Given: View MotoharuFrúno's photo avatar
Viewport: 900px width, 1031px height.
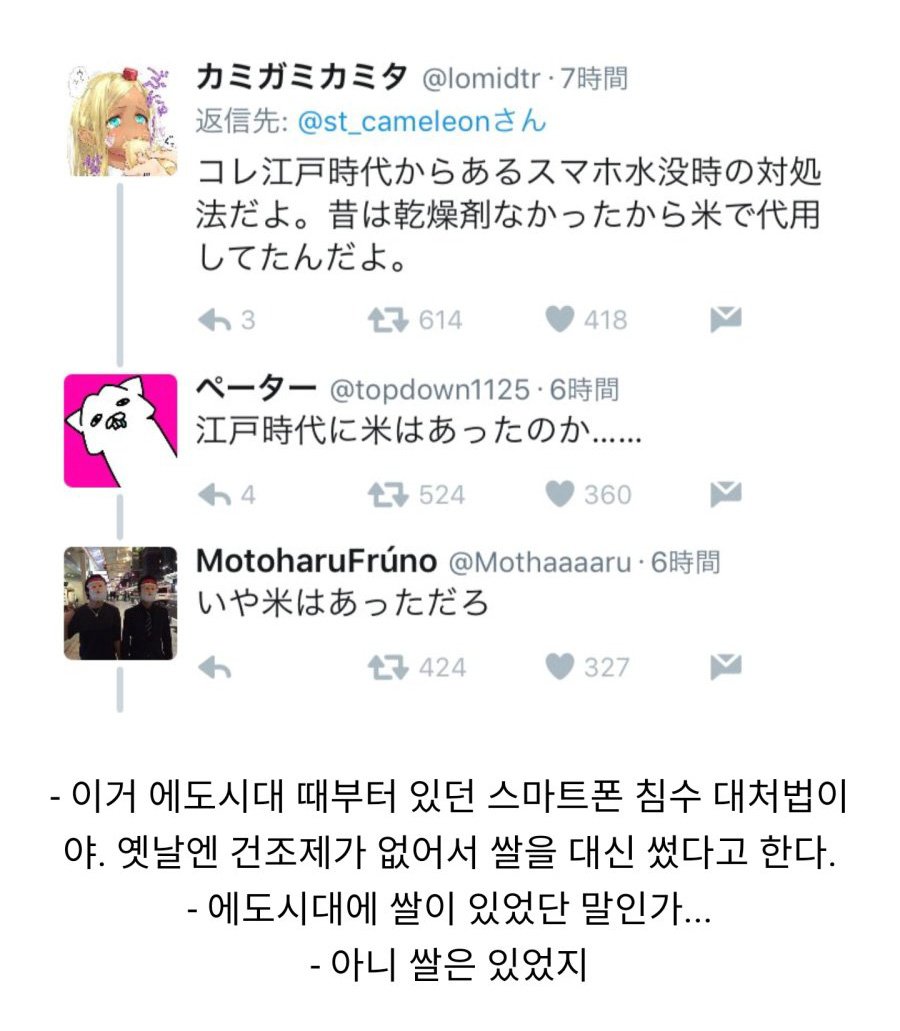Looking at the screenshot, I should [120, 603].
